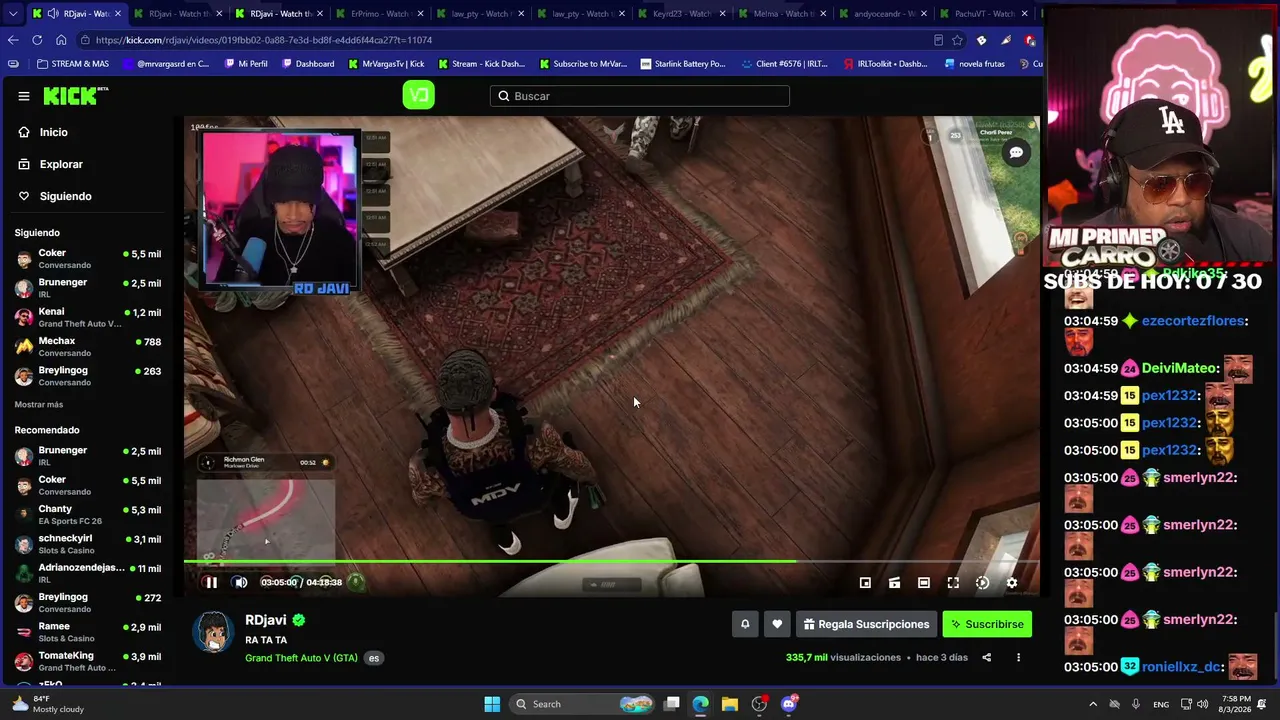The height and width of the screenshot is (720, 1280).
Task: Bookmark this page with star icon
Action: [957, 40]
